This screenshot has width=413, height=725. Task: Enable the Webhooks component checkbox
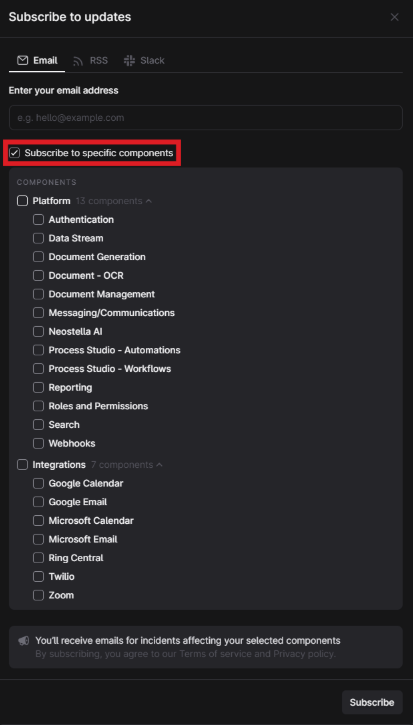tap(38, 443)
